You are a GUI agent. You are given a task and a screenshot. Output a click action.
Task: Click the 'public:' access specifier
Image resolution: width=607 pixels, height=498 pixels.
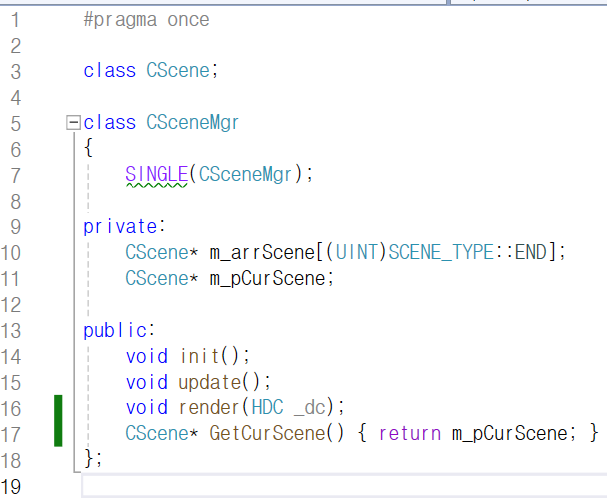tap(119, 331)
